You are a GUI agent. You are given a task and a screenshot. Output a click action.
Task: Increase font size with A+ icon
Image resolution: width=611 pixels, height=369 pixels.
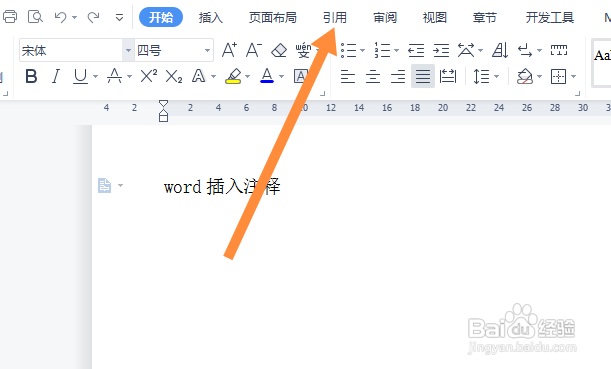pyautogui.click(x=229, y=50)
